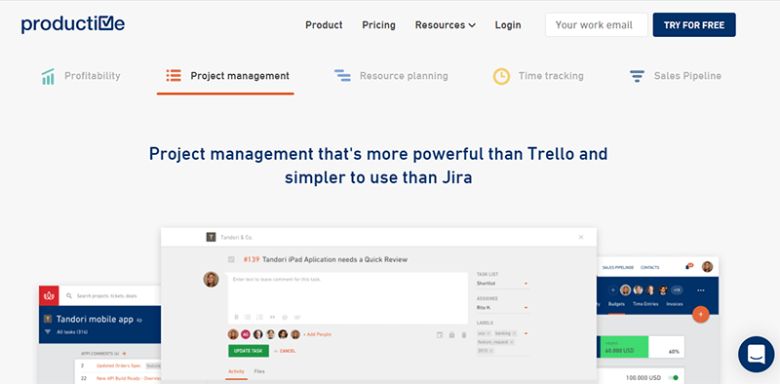This screenshot has height=384, width=780.
Task: Open the three-dots more menu
Action: (701, 290)
